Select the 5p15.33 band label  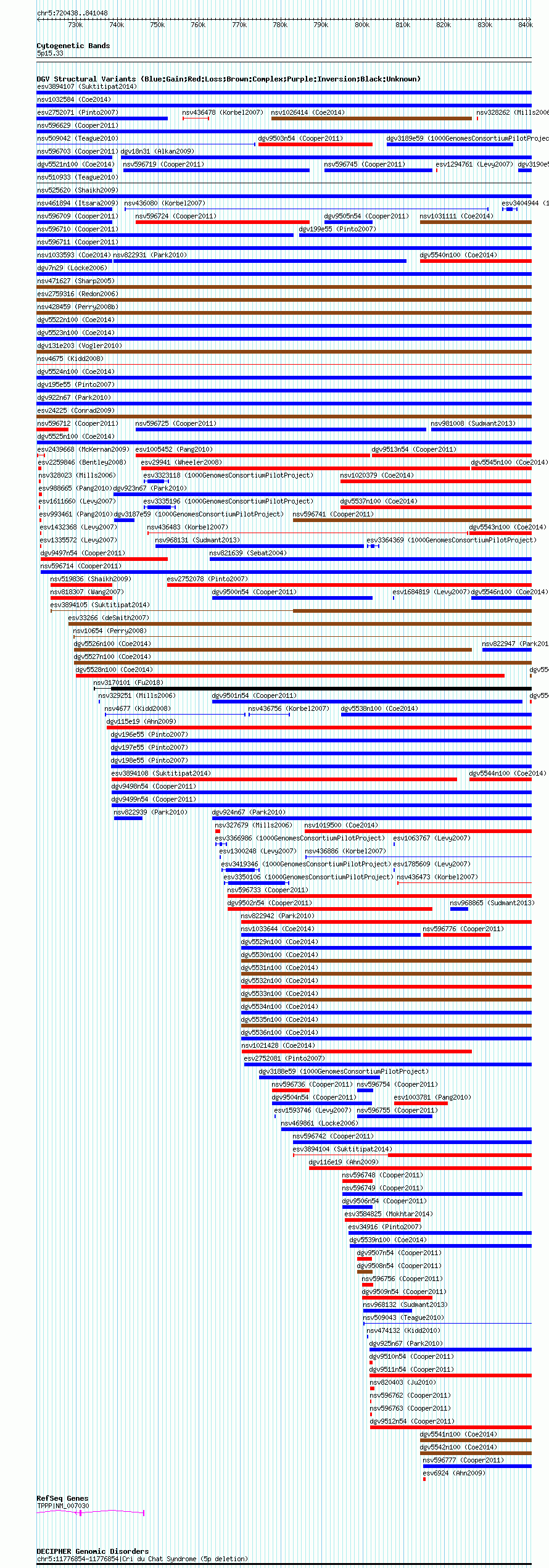coord(50,53)
